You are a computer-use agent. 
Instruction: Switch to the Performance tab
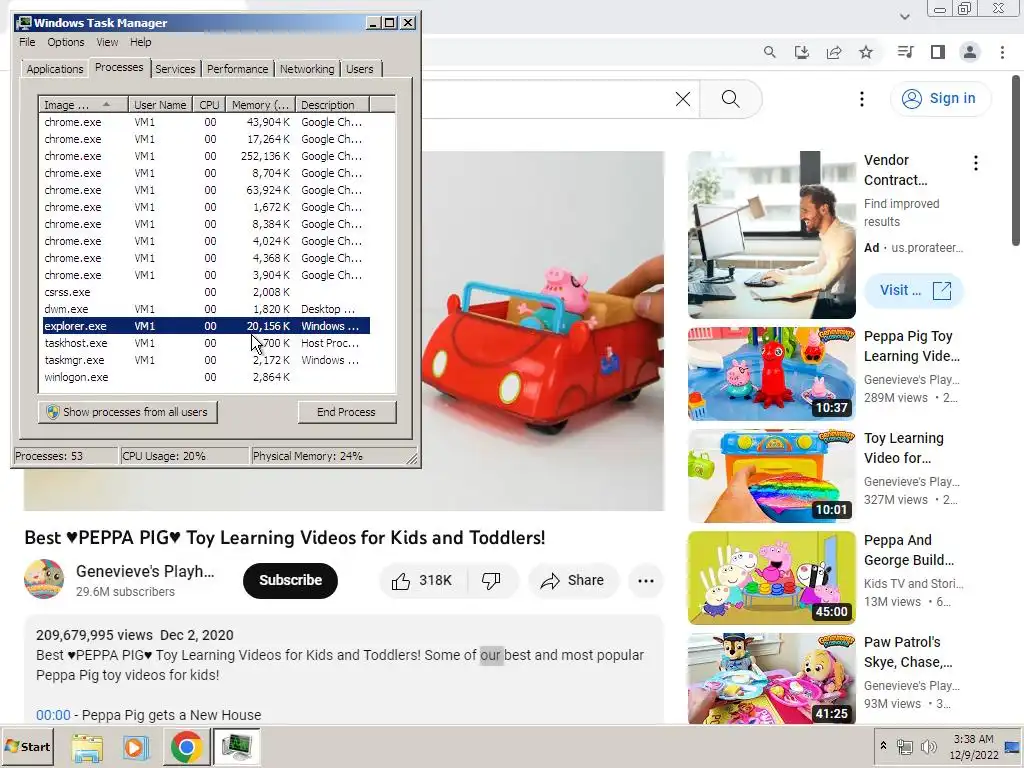(x=237, y=69)
